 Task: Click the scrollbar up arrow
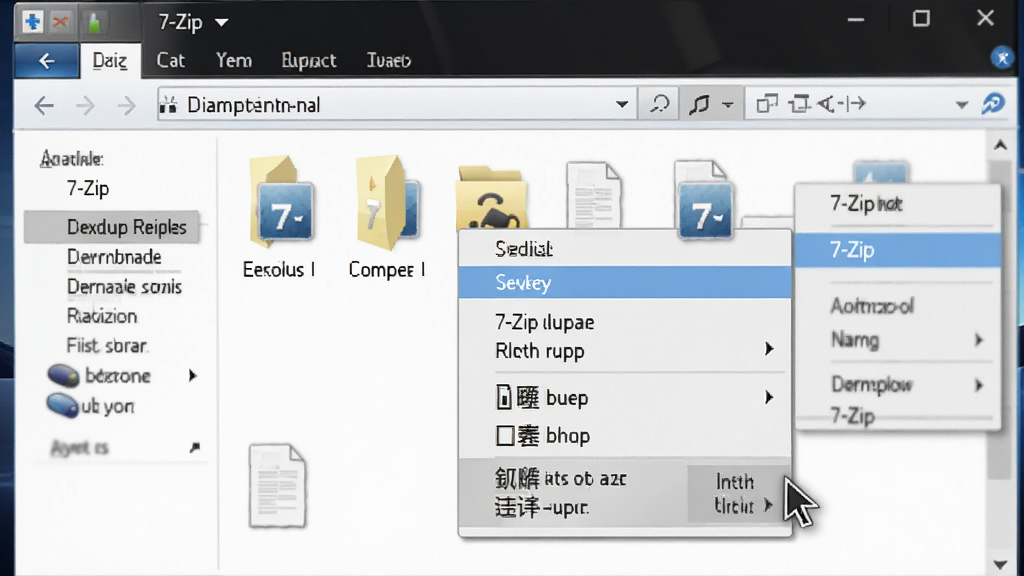[x=1000, y=145]
